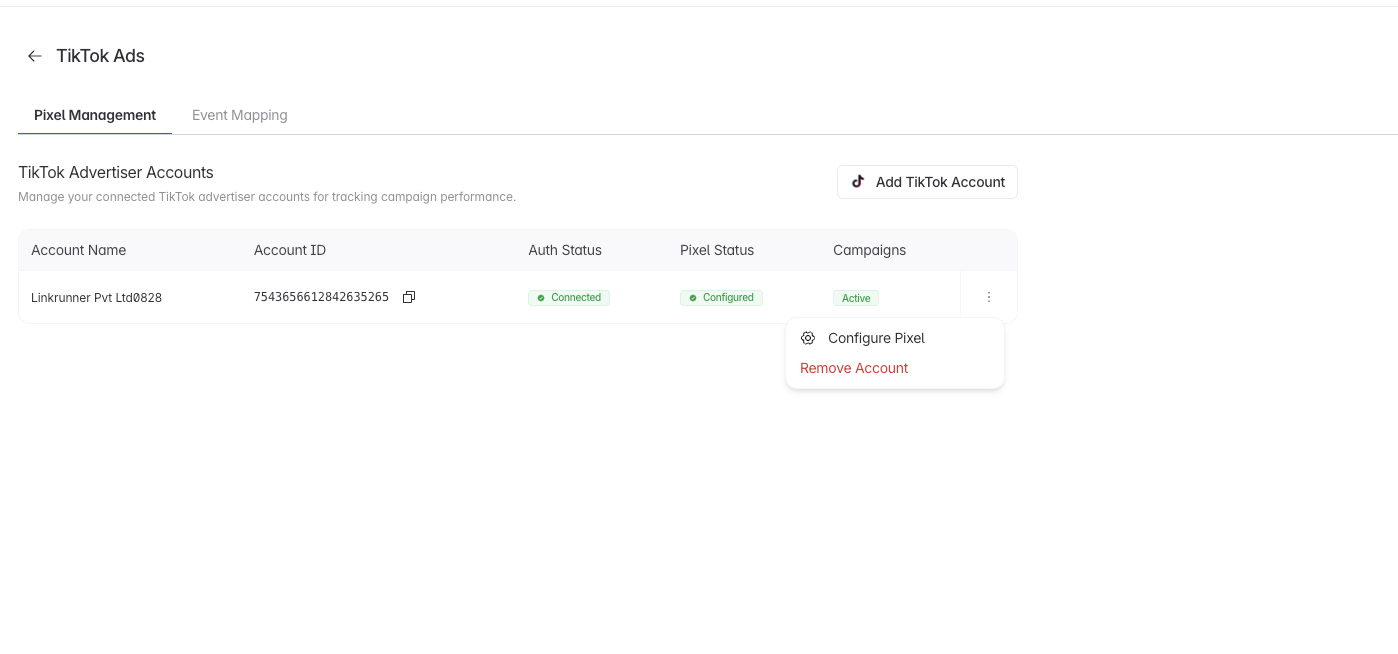Viewport: 1398px width, 654px height.
Task: Open the three-dot menu for Linkrunner Pvt Ltd0828
Action: [989, 297]
